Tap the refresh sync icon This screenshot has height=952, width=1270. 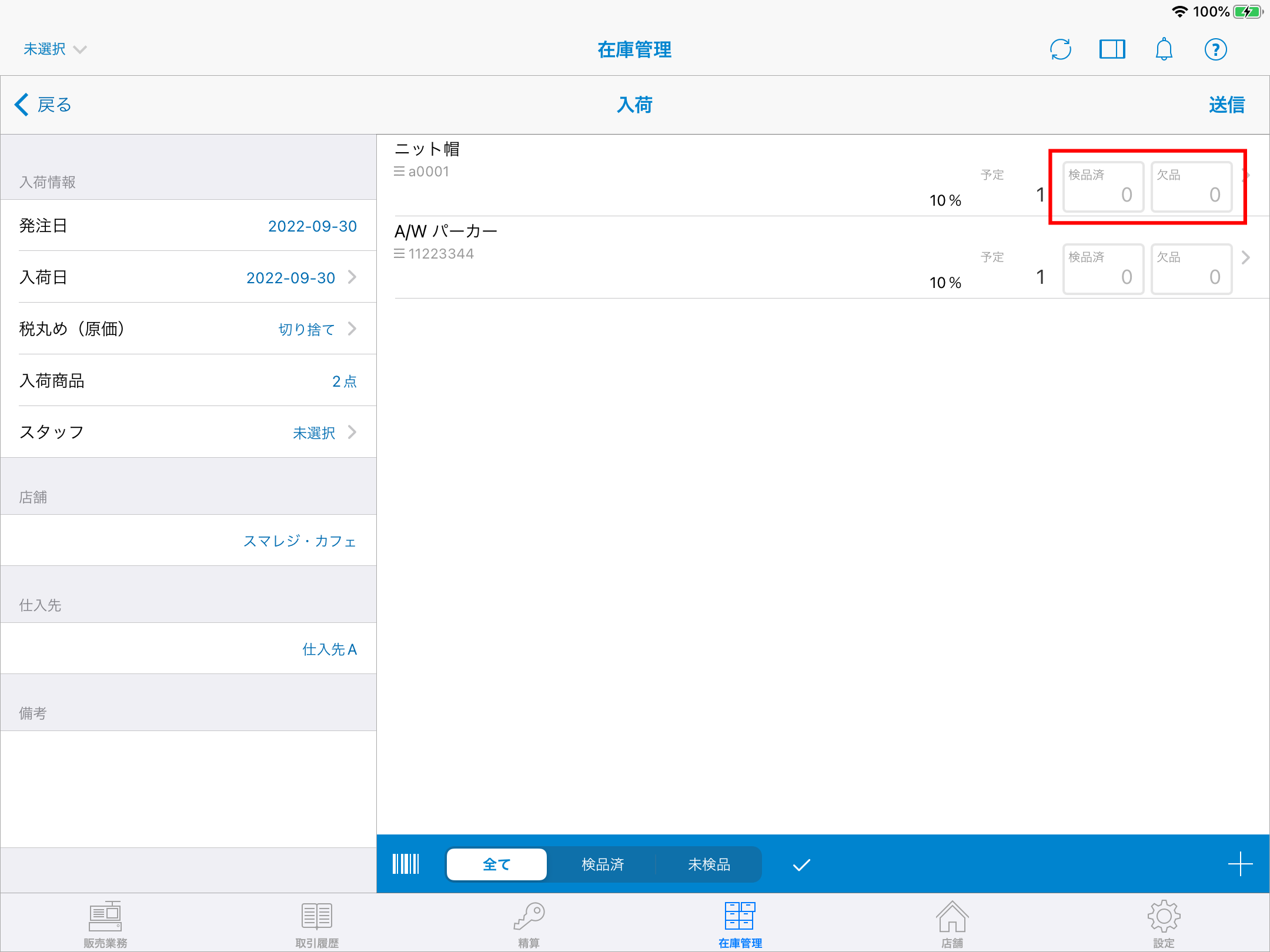[1060, 49]
